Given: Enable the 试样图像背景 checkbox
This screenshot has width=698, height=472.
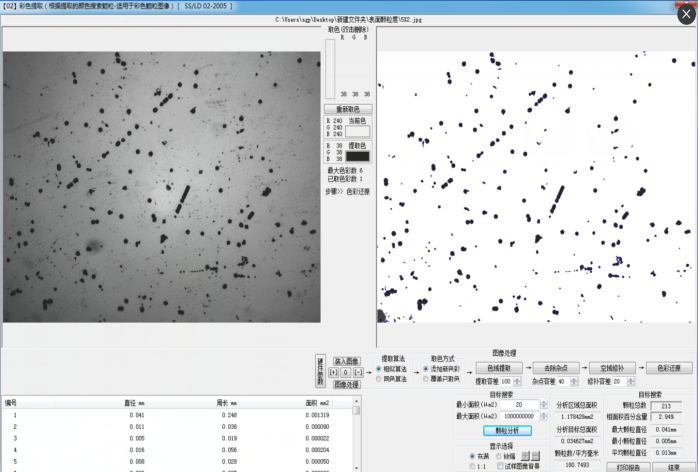Looking at the screenshot, I should (500, 466).
